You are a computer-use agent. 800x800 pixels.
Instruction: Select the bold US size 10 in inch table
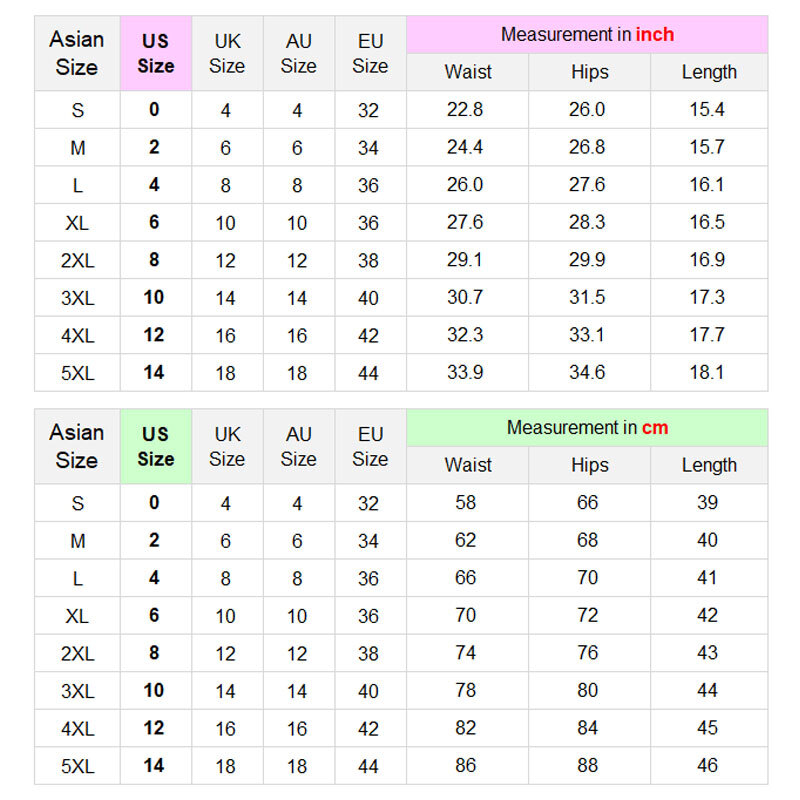tap(154, 297)
